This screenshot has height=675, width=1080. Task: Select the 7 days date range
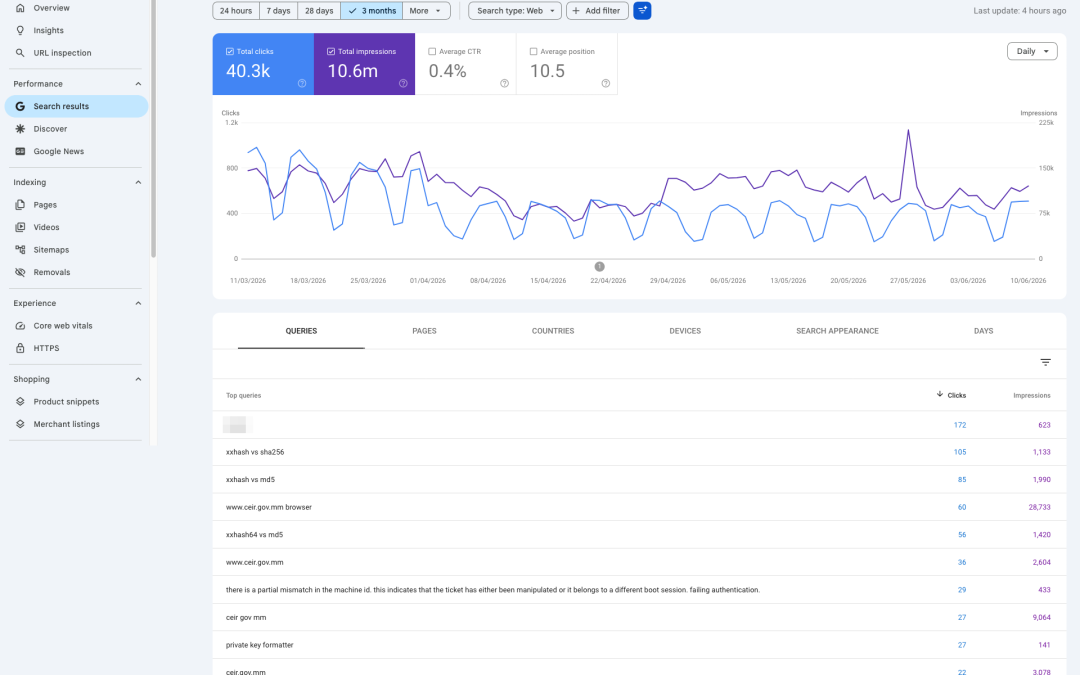click(278, 10)
